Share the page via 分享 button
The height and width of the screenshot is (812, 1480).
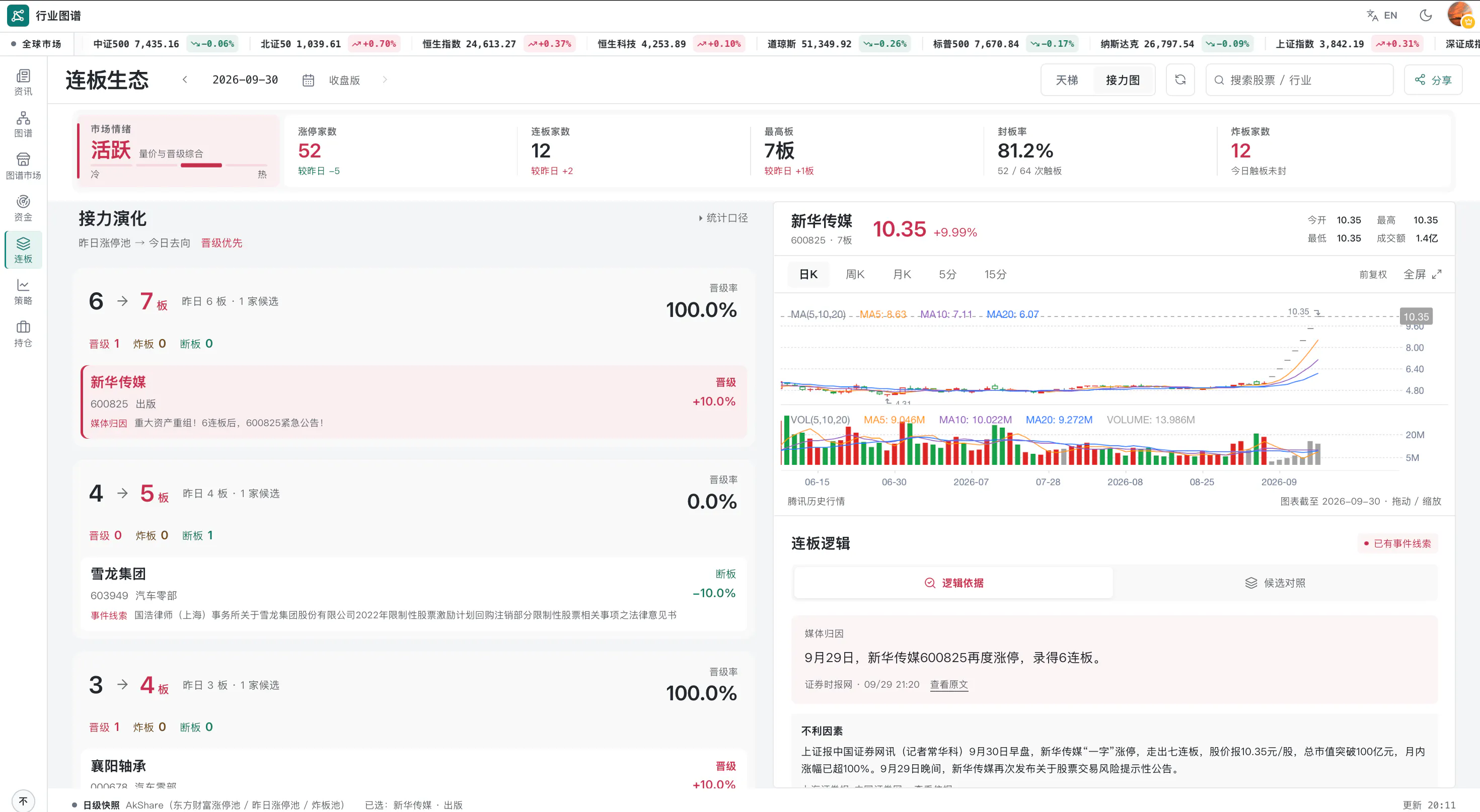[1433, 80]
